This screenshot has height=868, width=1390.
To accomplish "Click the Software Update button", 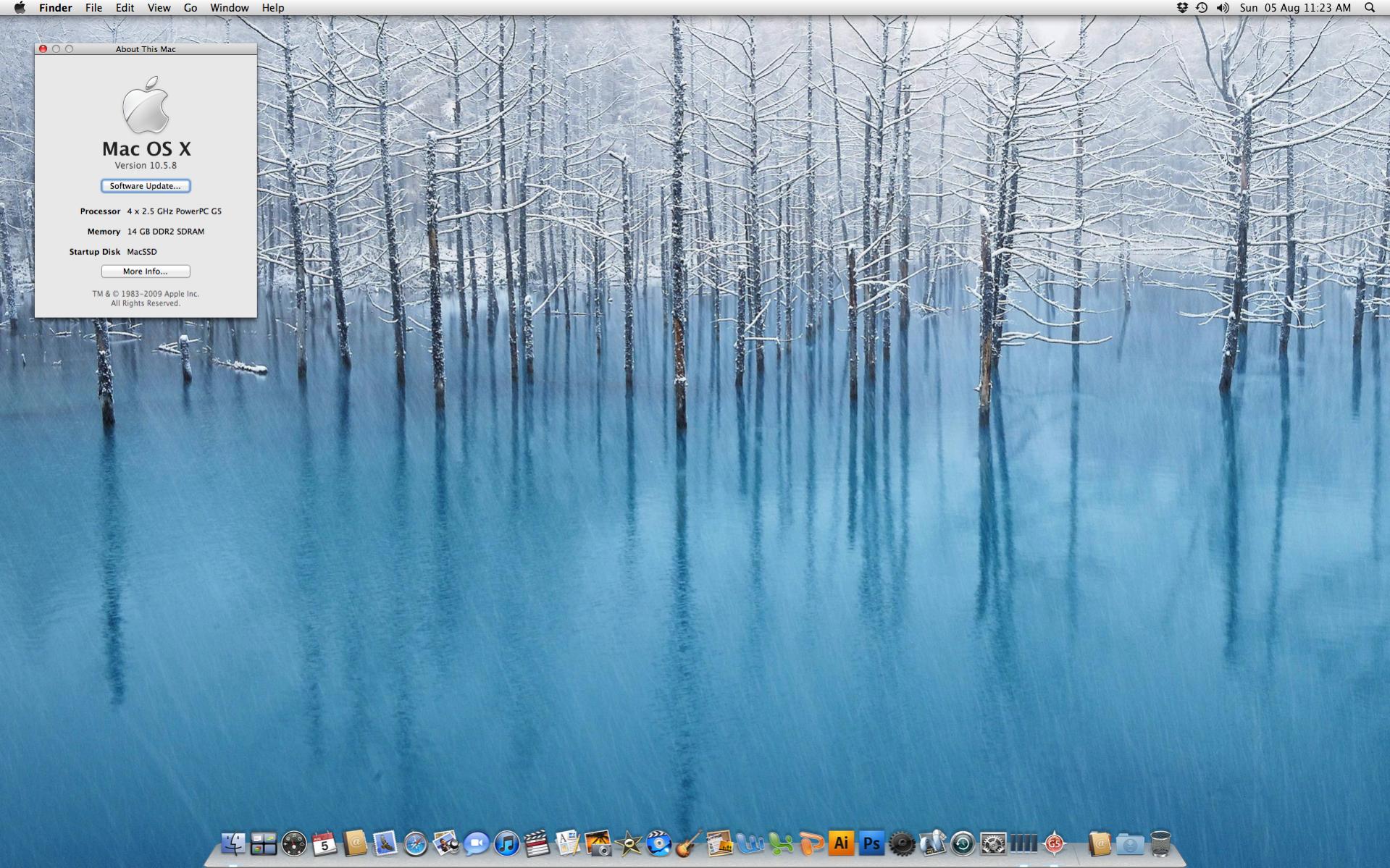I will pos(145,186).
